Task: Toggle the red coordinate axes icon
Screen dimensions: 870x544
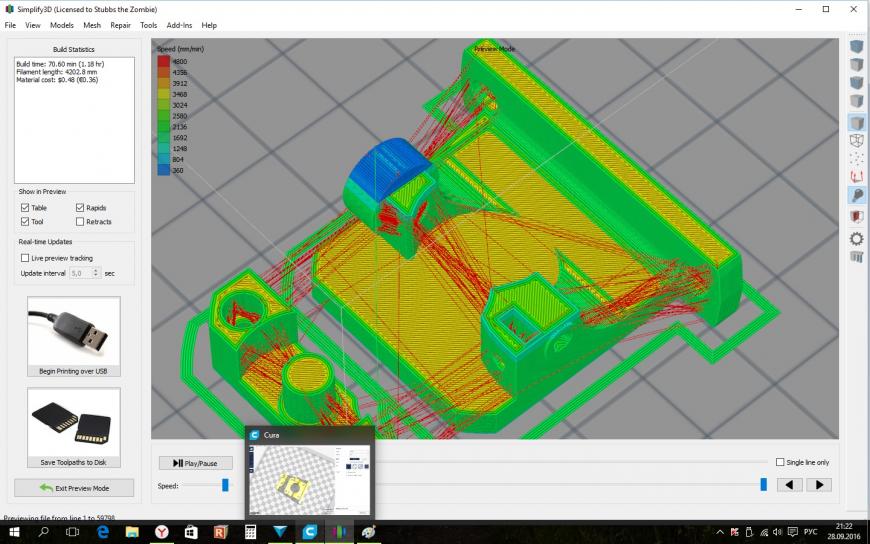Action: tap(857, 177)
